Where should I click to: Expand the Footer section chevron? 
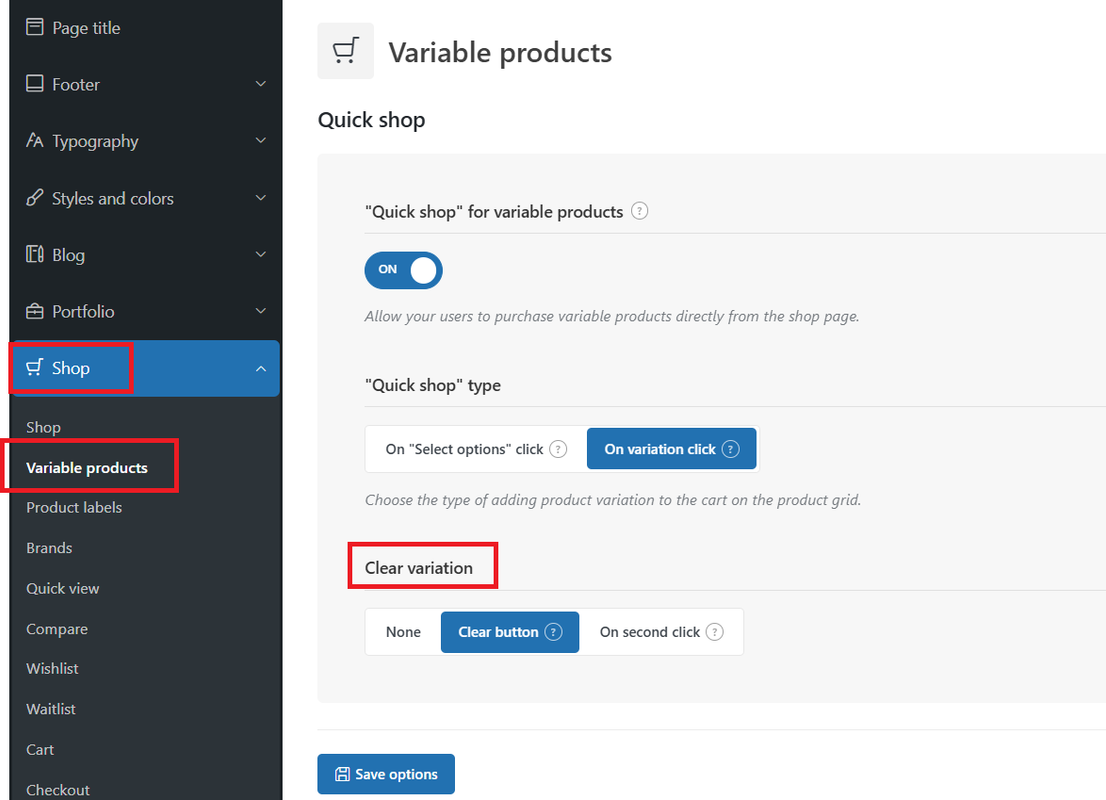[261, 84]
